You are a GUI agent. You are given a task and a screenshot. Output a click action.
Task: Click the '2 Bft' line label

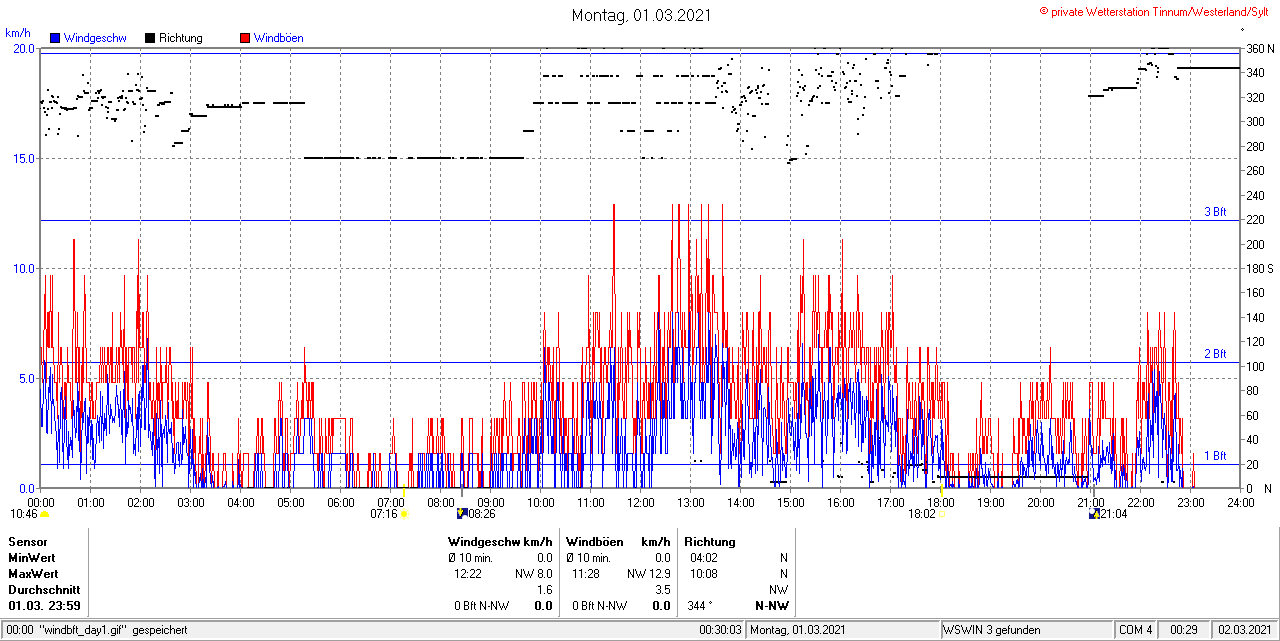(1215, 354)
